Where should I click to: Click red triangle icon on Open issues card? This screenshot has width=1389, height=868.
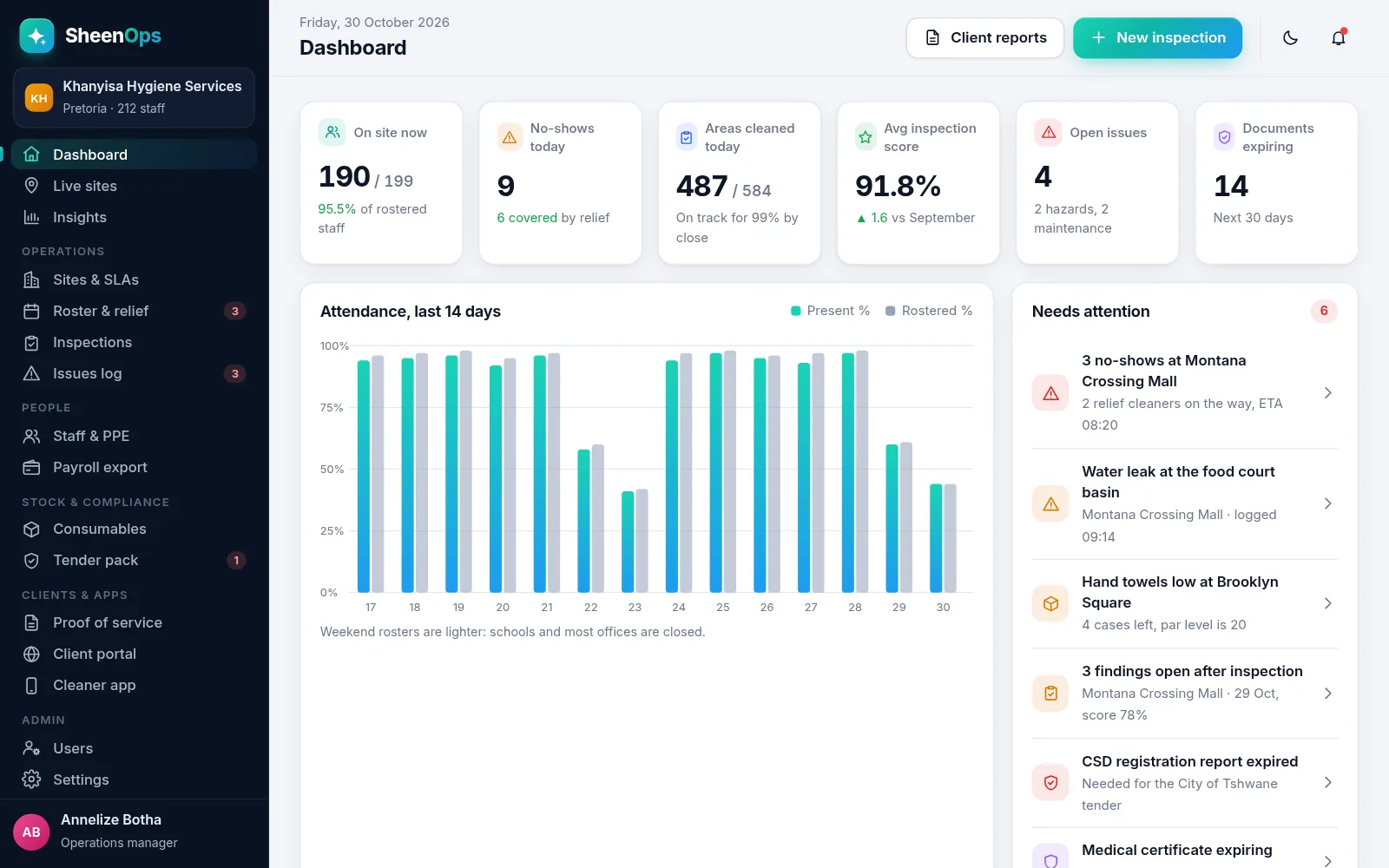coord(1048,132)
